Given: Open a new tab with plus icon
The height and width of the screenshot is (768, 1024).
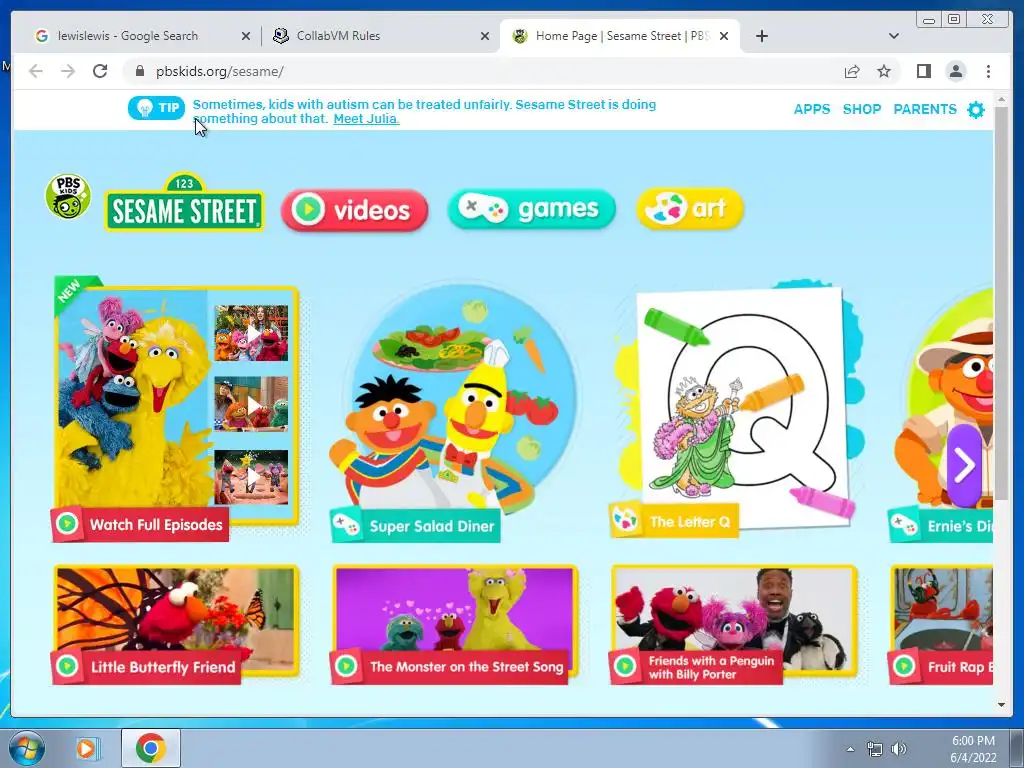Looking at the screenshot, I should (x=761, y=36).
